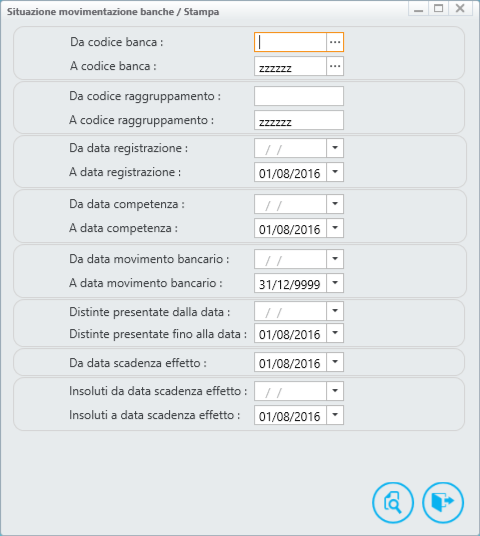Expand Da data registrazione date picker
Viewport: 480px width, 536px height.
335,148
